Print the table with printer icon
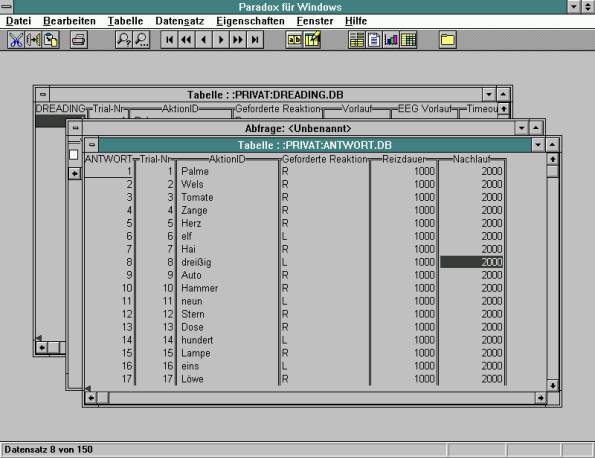Image resolution: width=595 pixels, height=458 pixels. pyautogui.click(x=79, y=40)
